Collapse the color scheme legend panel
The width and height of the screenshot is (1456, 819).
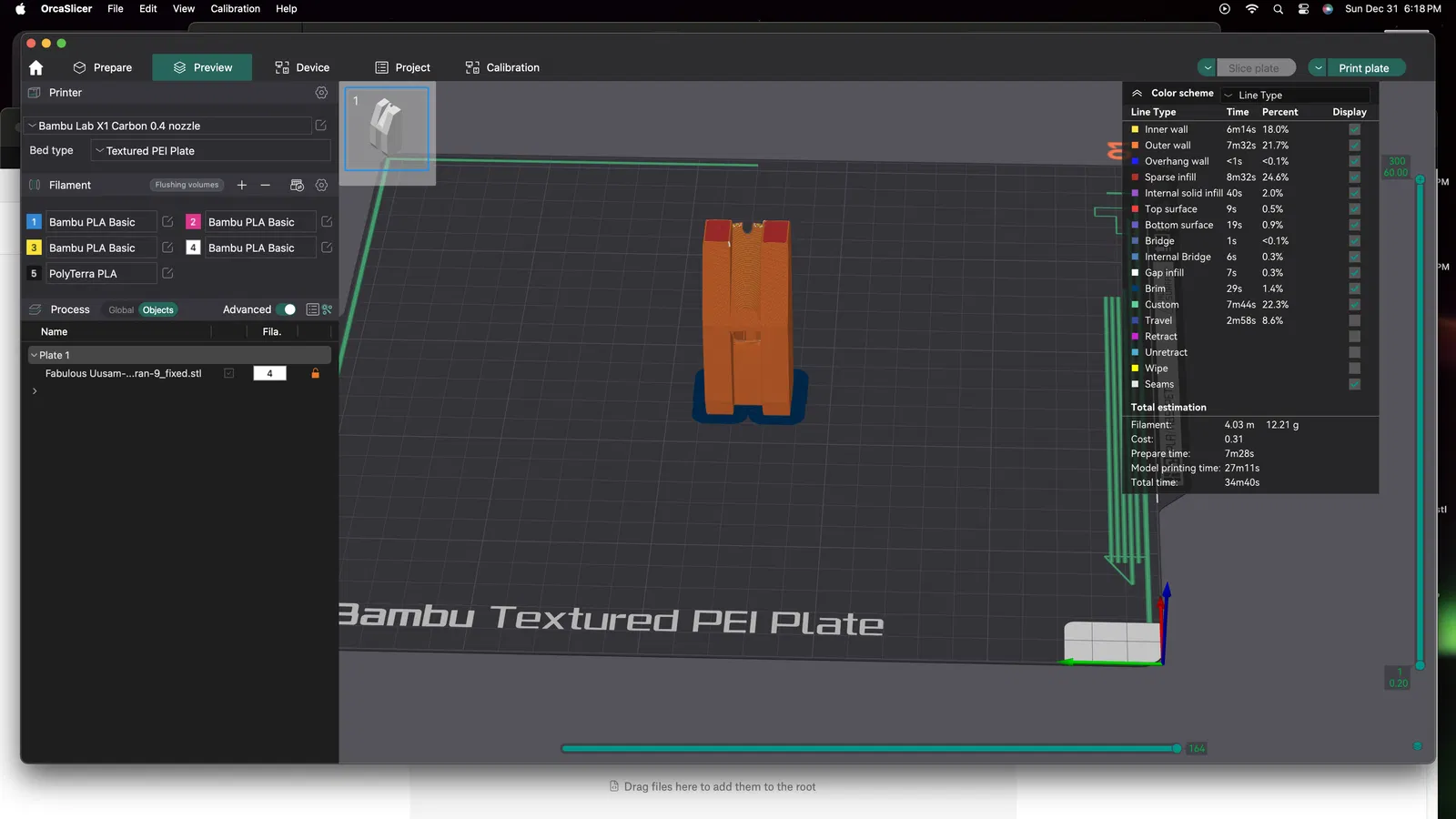click(x=1137, y=93)
